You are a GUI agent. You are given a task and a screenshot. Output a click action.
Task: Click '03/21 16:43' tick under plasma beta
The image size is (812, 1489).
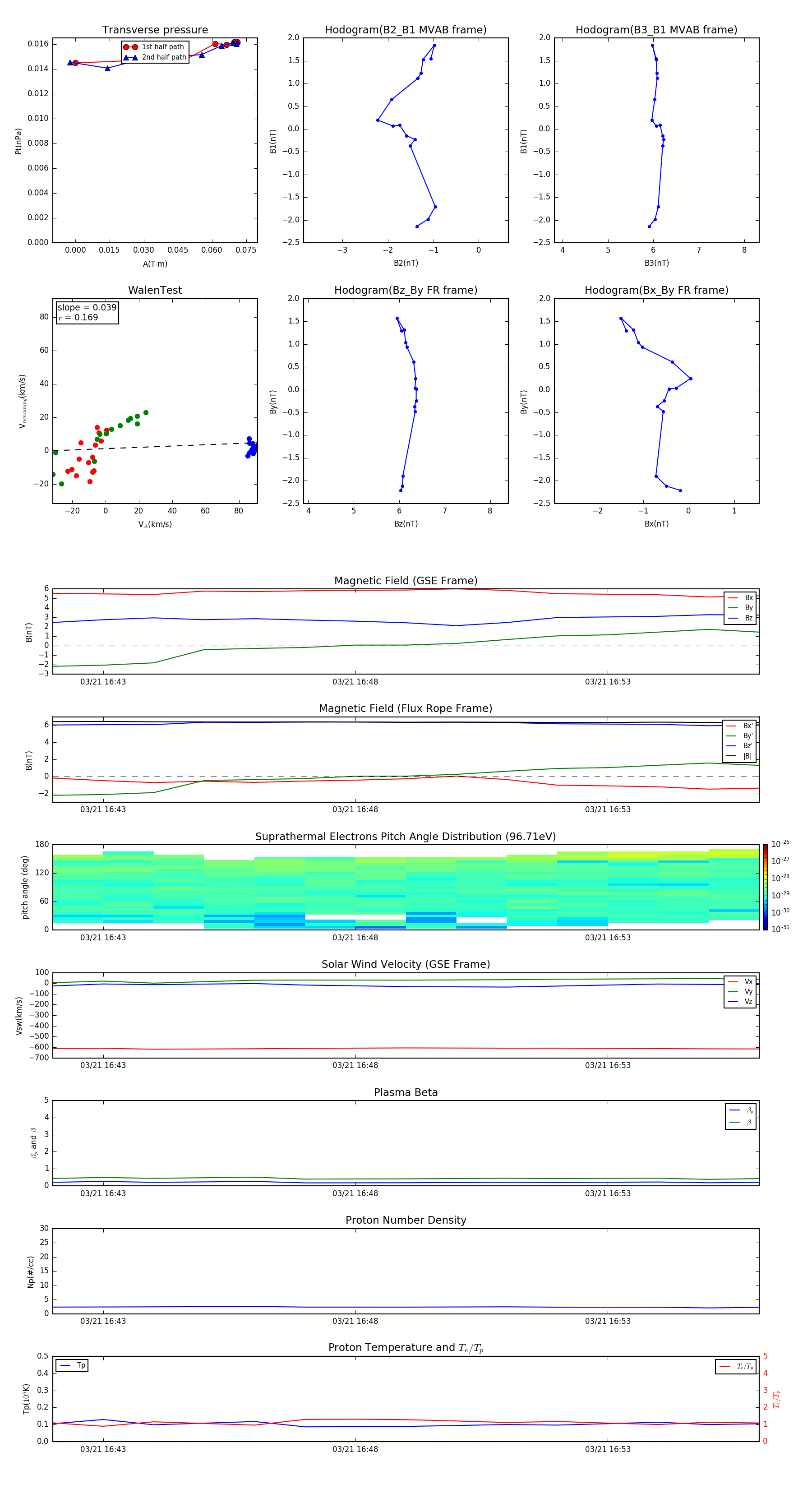pos(103,1193)
